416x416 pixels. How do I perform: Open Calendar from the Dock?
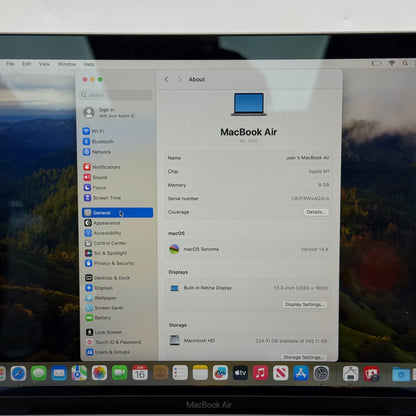click(x=140, y=373)
